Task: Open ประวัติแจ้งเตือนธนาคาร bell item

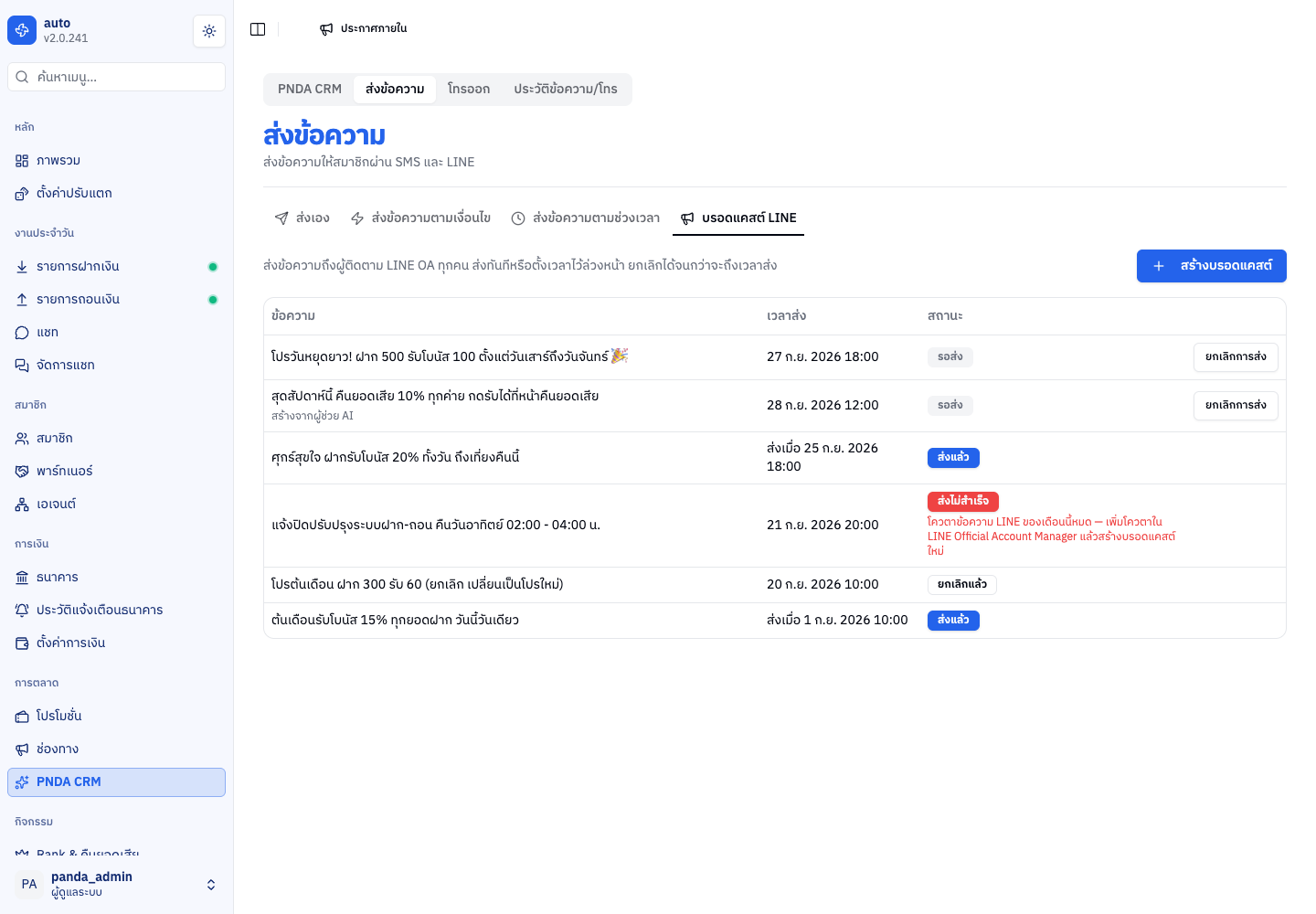Action: [x=116, y=611]
